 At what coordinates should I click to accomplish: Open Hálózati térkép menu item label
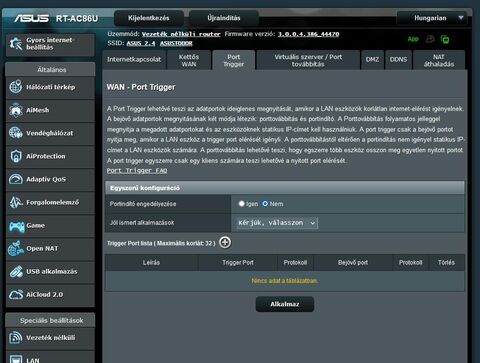(x=51, y=87)
